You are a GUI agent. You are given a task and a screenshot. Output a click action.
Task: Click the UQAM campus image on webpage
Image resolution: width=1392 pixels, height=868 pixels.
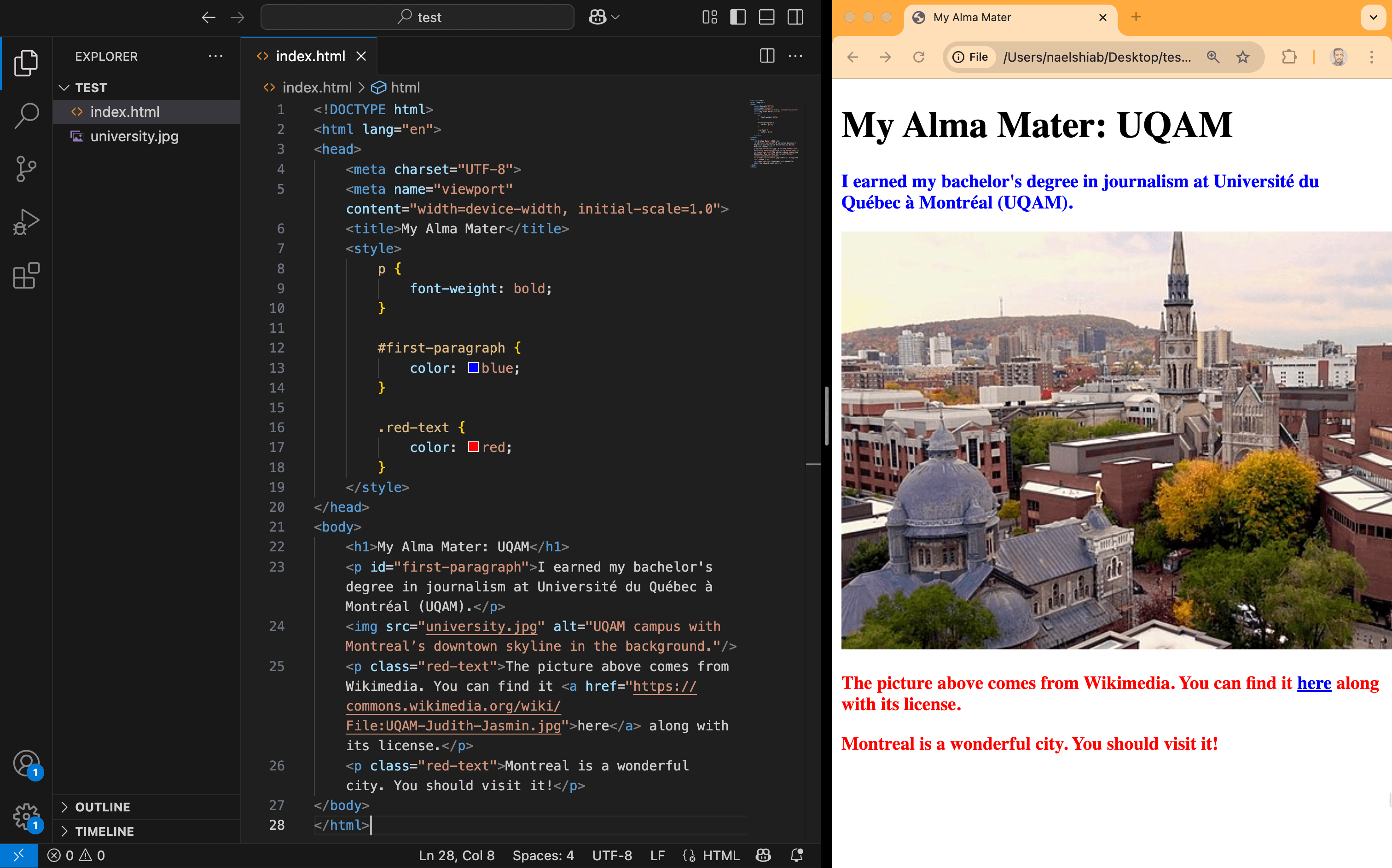(x=1116, y=440)
